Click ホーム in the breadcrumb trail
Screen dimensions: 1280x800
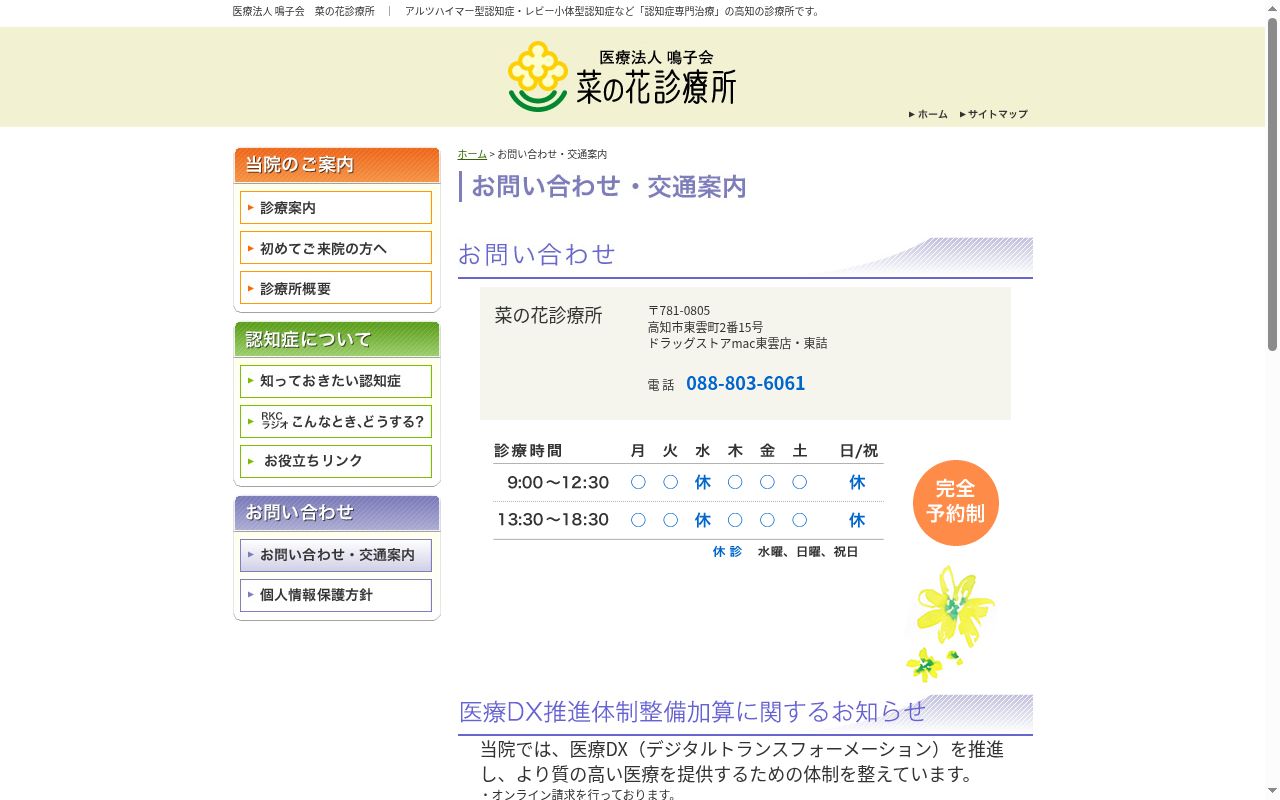point(472,154)
